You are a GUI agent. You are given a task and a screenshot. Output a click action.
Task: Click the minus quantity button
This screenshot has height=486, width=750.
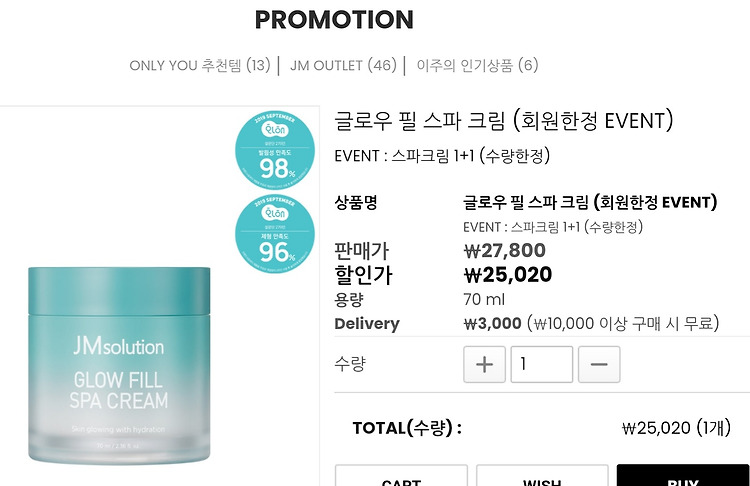pos(599,364)
